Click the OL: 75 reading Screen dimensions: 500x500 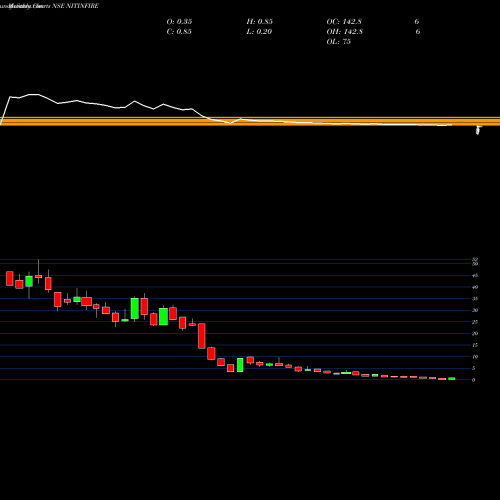[339, 42]
